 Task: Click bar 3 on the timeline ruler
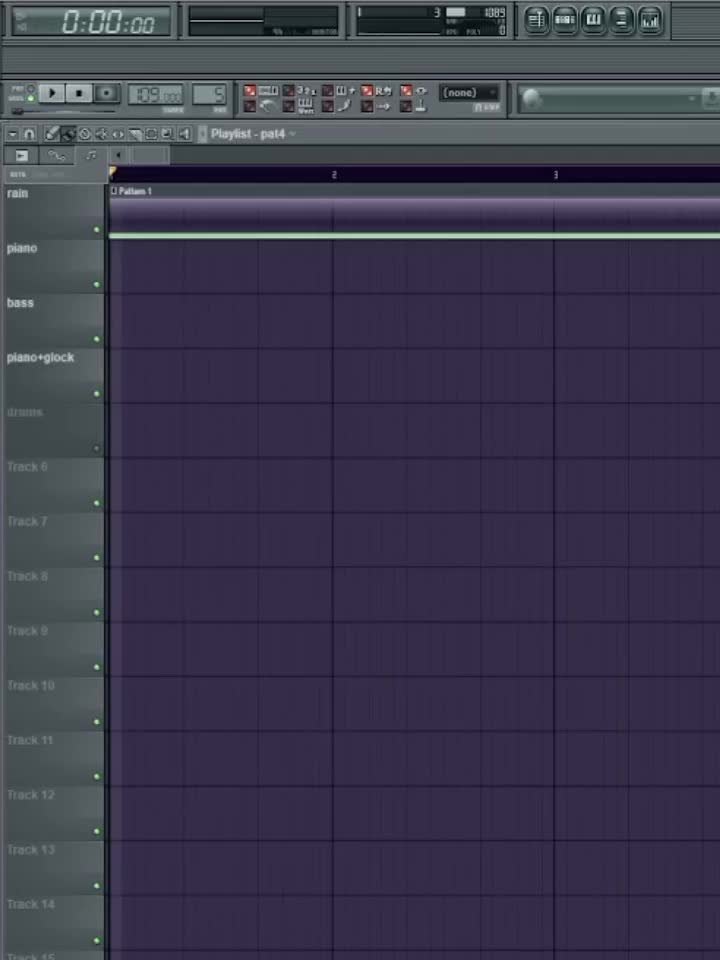(x=556, y=174)
